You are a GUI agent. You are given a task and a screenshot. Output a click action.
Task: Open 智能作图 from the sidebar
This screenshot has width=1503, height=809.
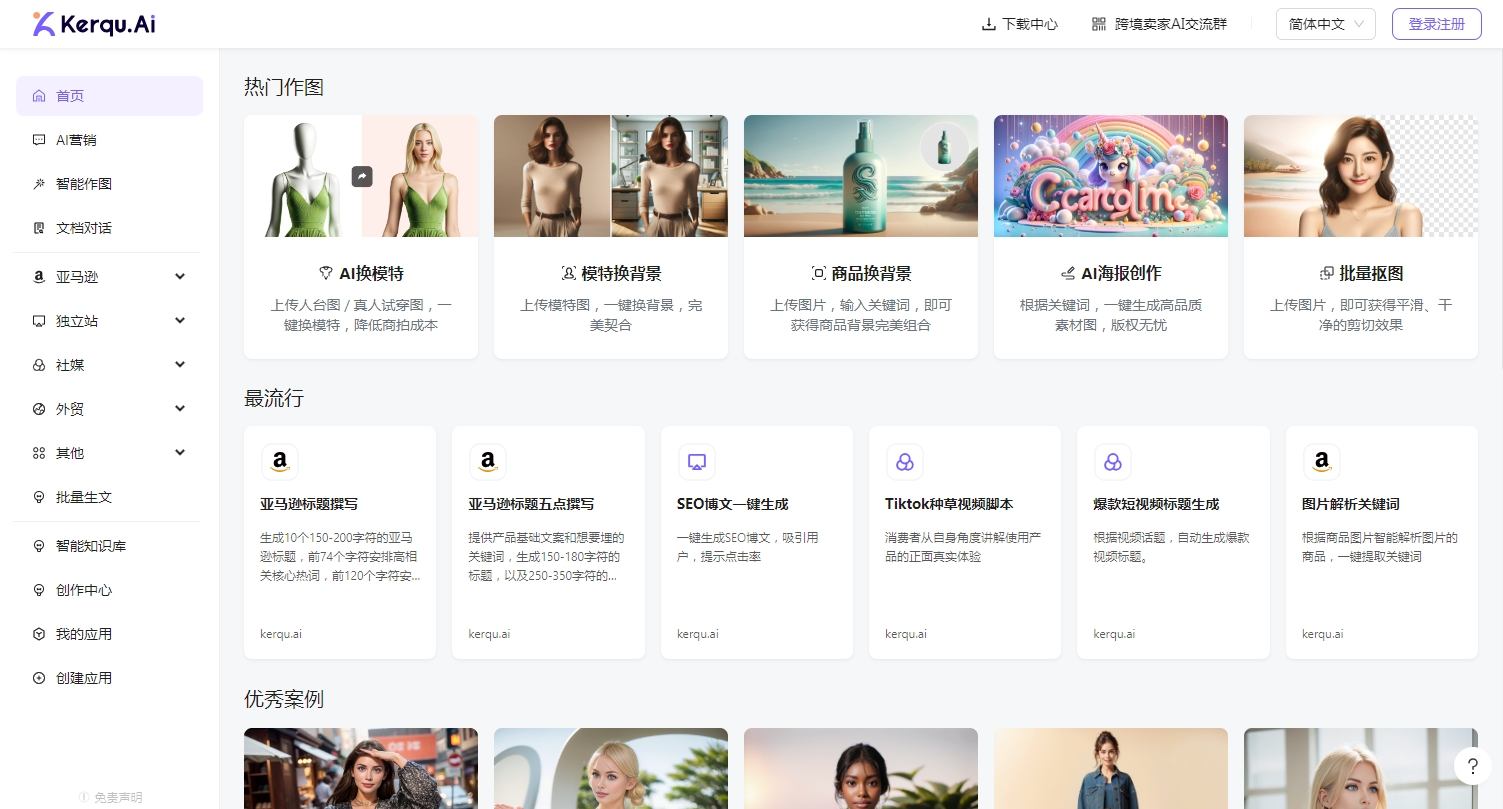pyautogui.click(x=109, y=184)
